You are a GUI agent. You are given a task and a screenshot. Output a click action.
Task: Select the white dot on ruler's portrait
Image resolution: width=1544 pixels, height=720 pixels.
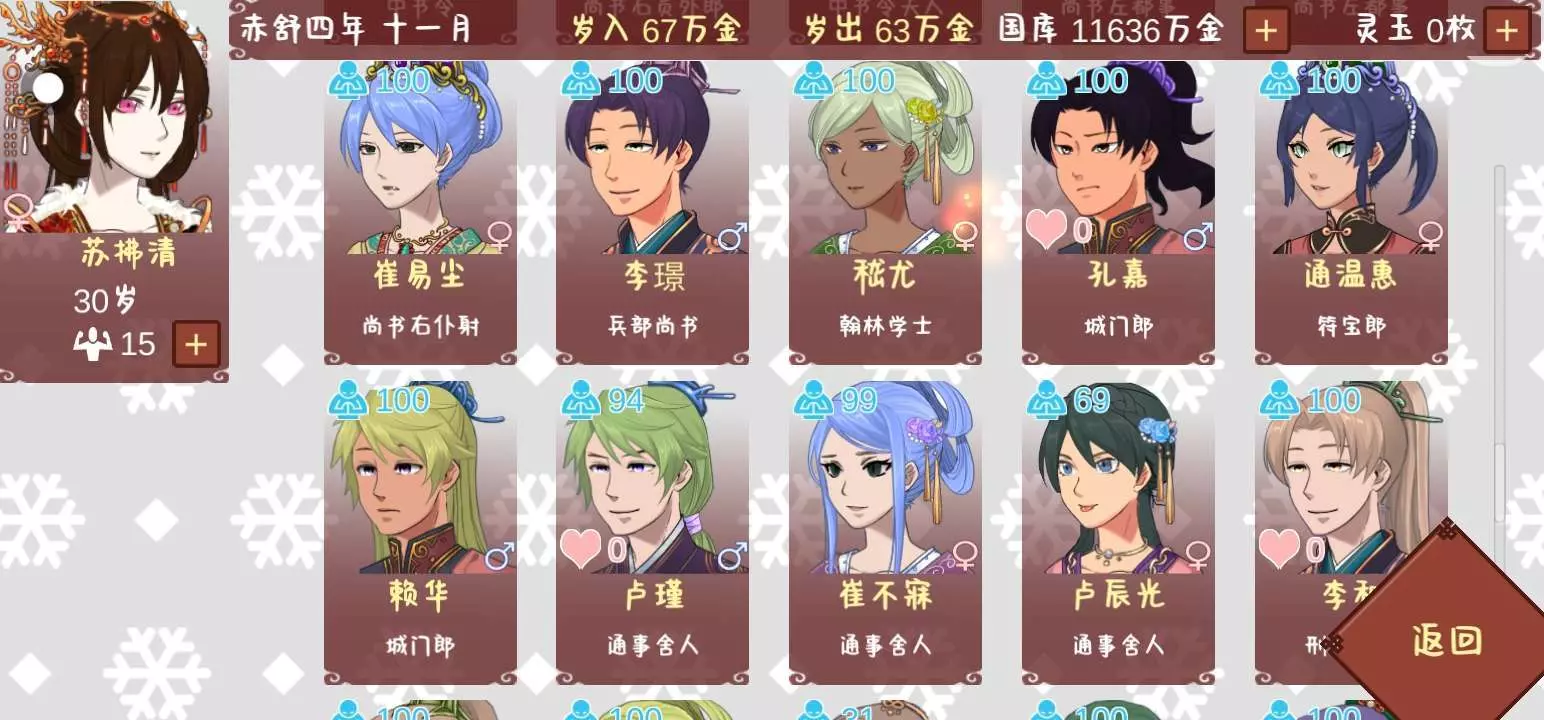pyautogui.click(x=47, y=88)
